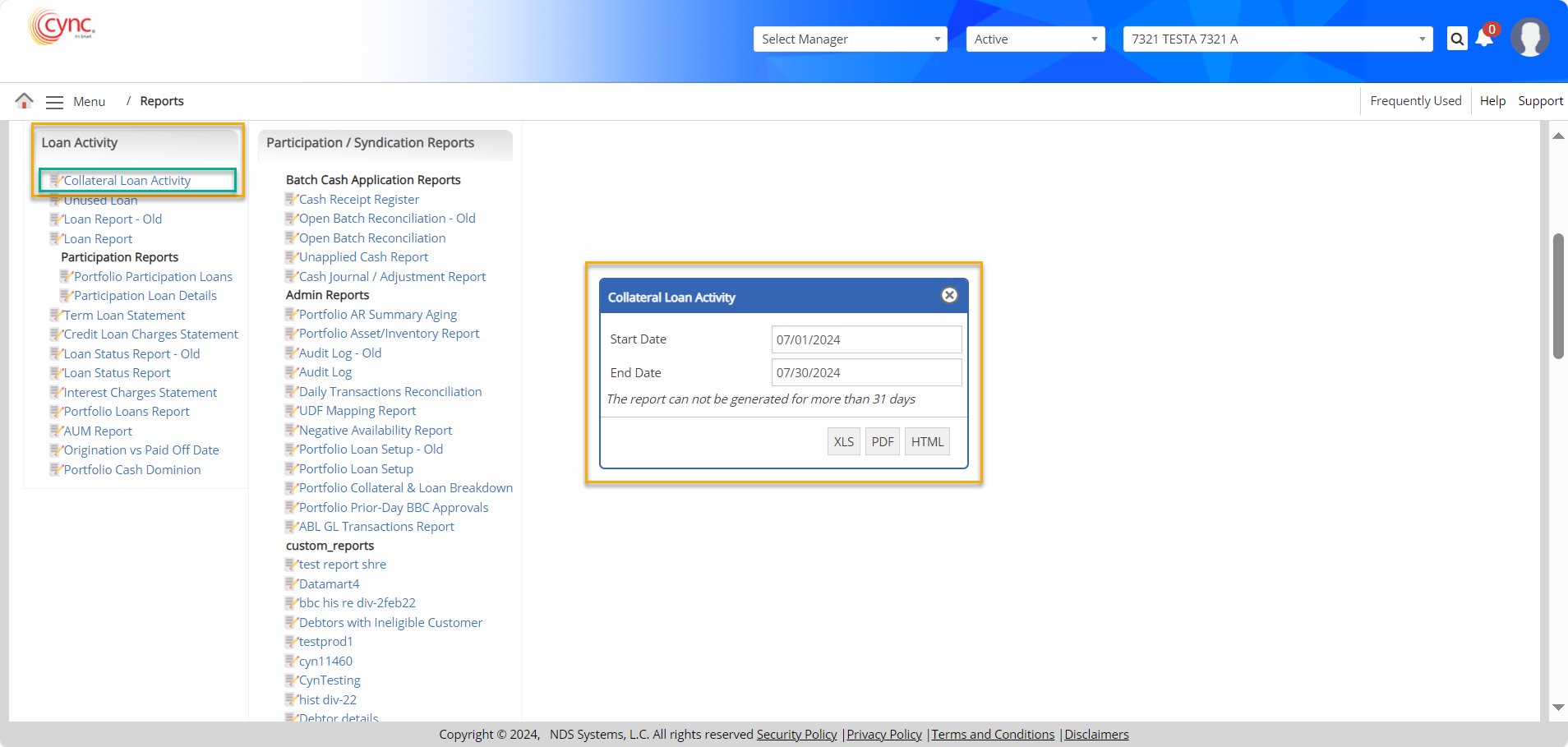1568x747 pixels.
Task: Click the report icon beside AUM Report
Action: point(56,431)
